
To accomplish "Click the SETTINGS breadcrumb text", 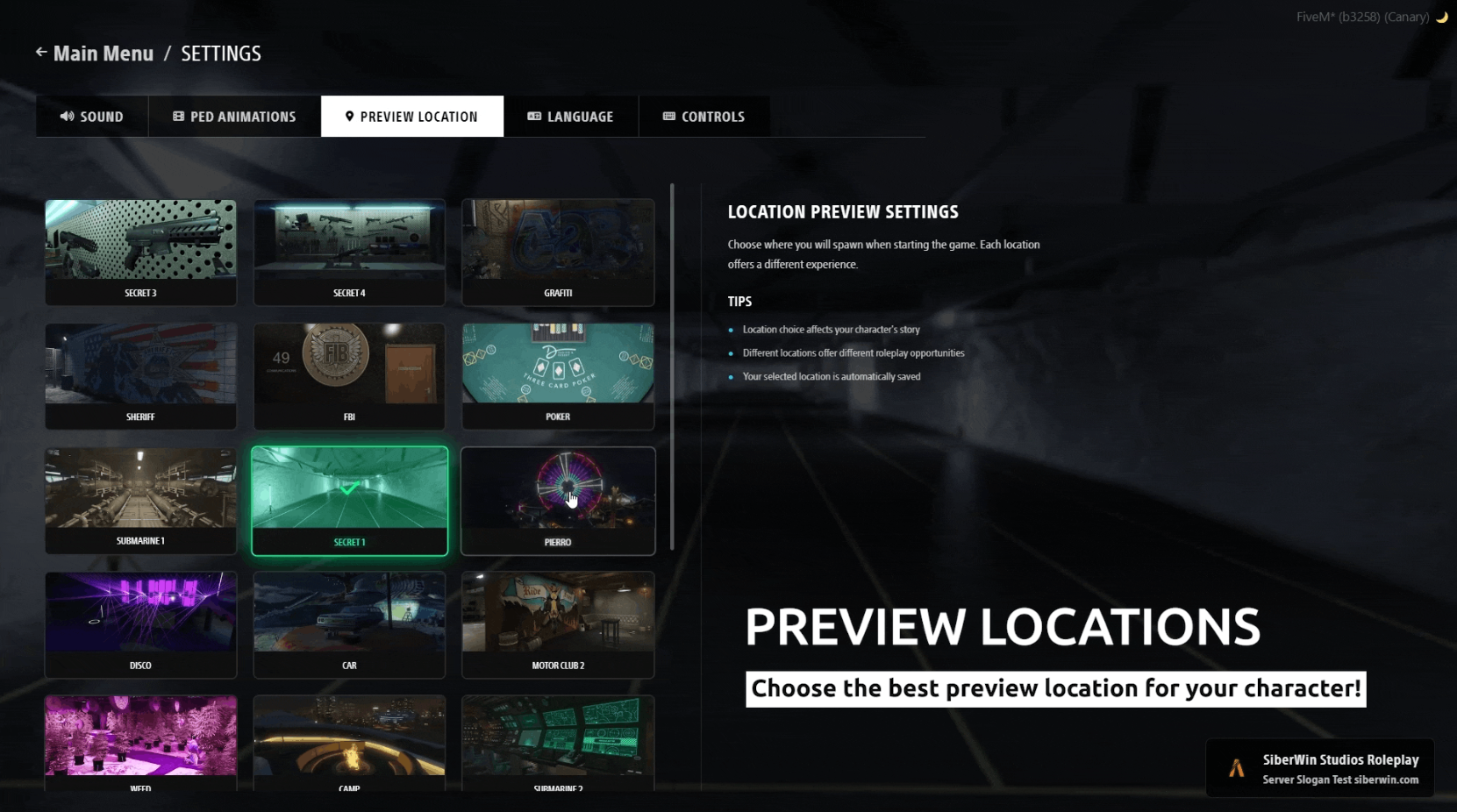I will [x=221, y=53].
